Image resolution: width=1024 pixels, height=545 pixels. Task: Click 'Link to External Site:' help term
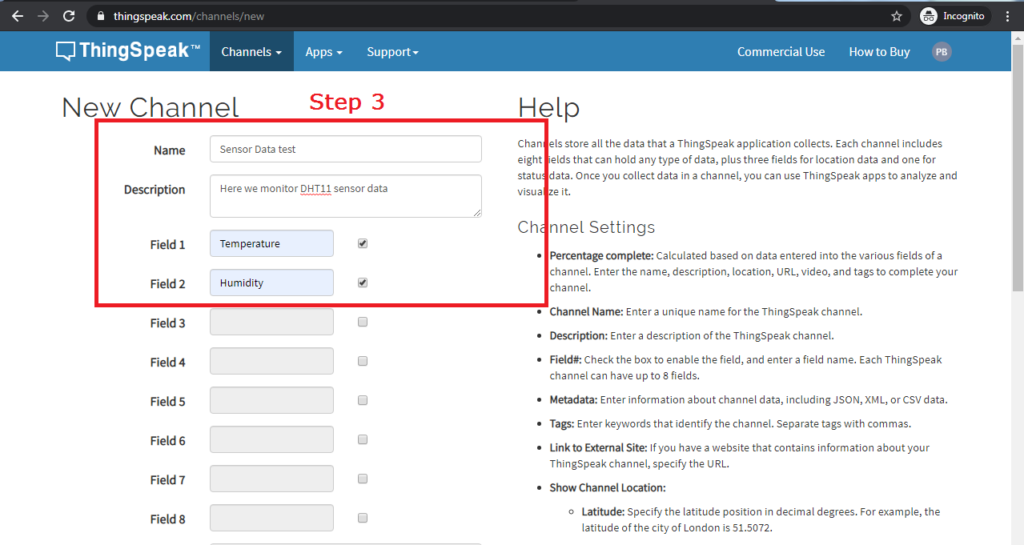click(598, 448)
